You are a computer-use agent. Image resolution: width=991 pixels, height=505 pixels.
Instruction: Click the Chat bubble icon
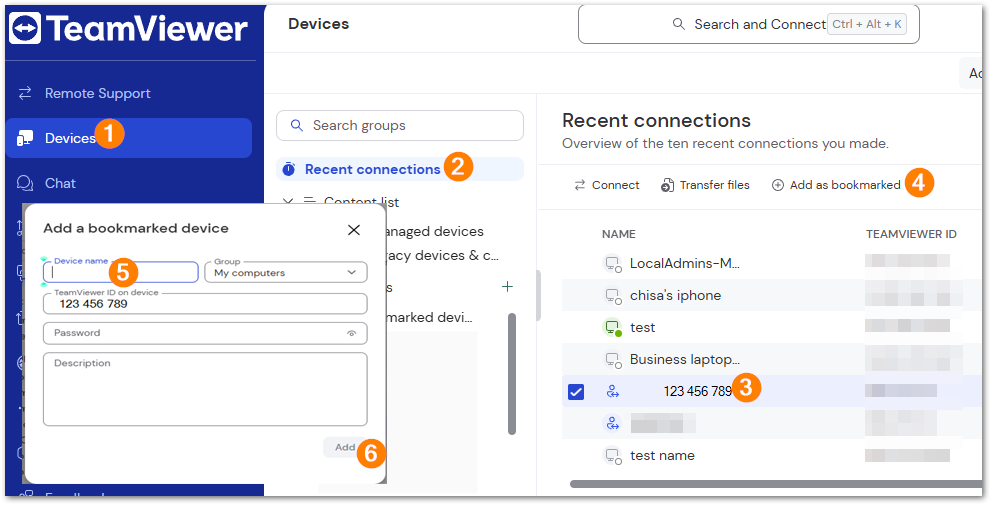[25, 183]
